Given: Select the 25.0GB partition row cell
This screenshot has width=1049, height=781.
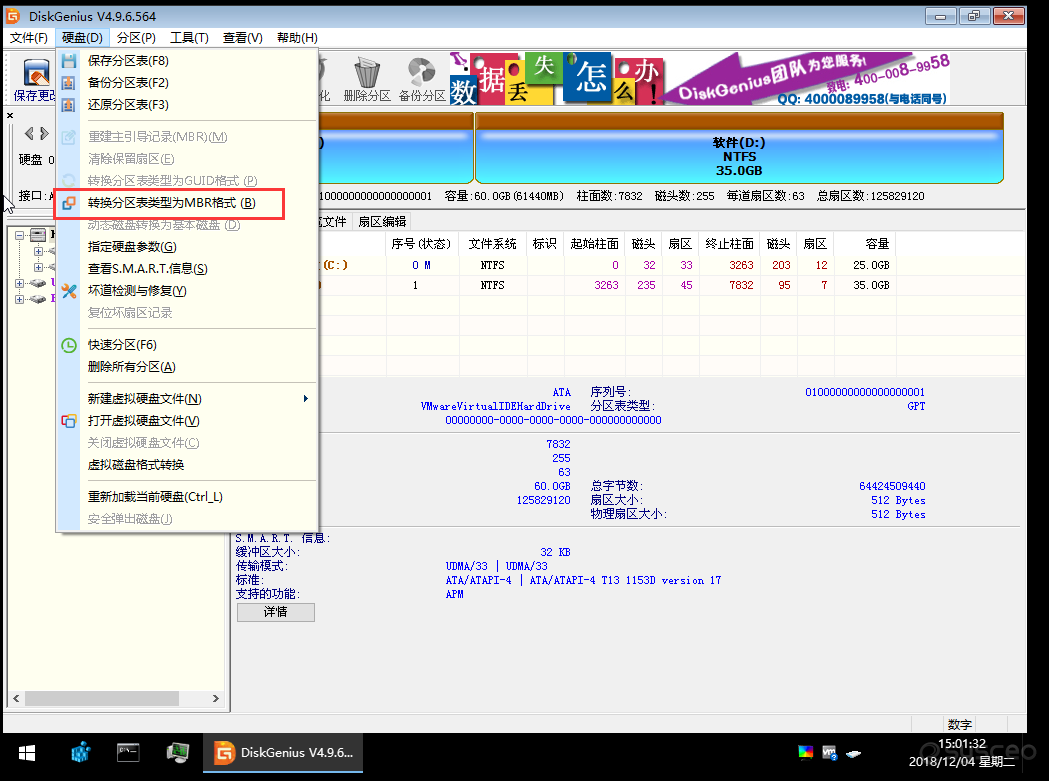Looking at the screenshot, I should point(871,266).
